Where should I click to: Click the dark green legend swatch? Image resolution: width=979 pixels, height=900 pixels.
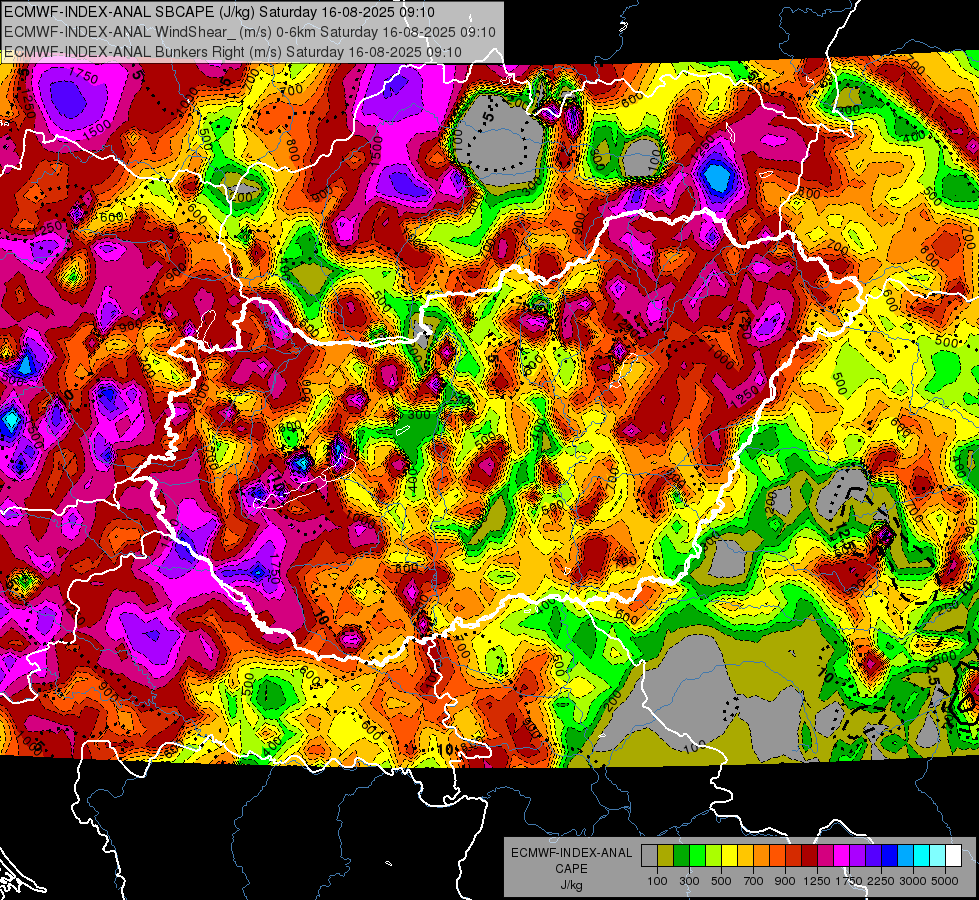click(x=681, y=855)
